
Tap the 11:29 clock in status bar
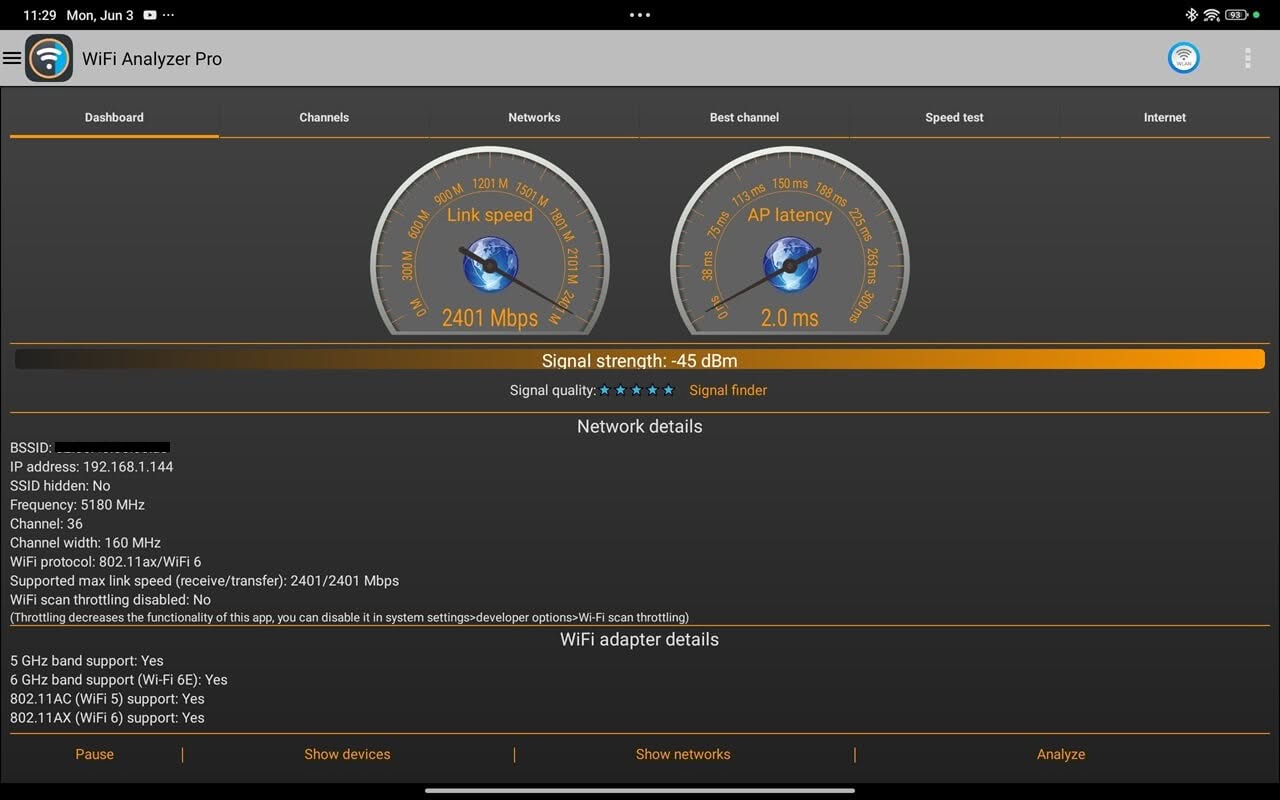coord(40,15)
